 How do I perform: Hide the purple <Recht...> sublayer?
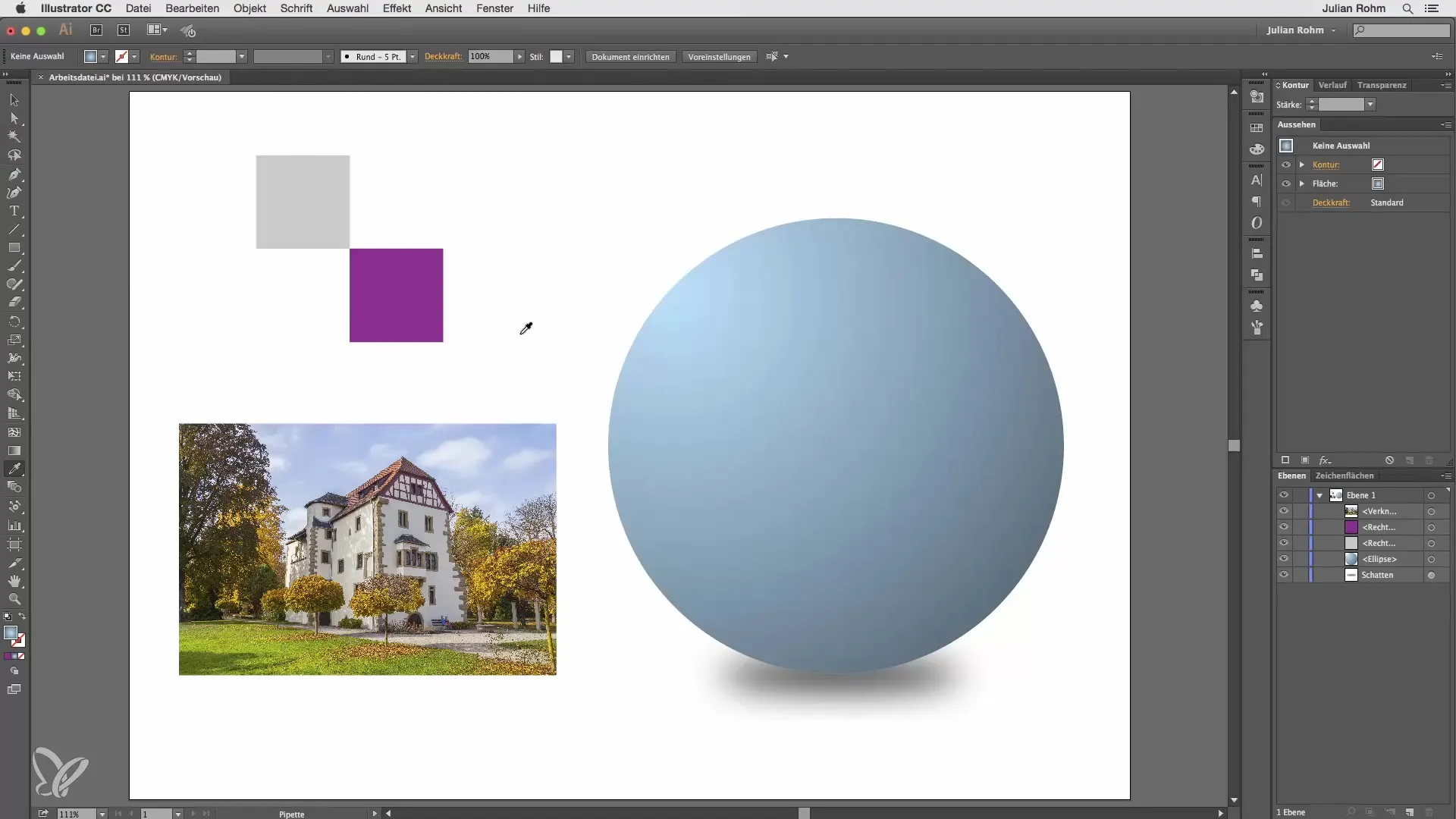(1284, 527)
